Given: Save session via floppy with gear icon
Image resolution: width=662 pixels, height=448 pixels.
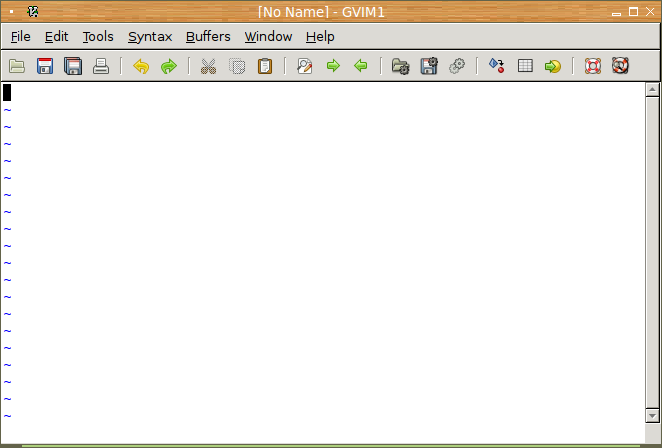Looking at the screenshot, I should pos(429,66).
